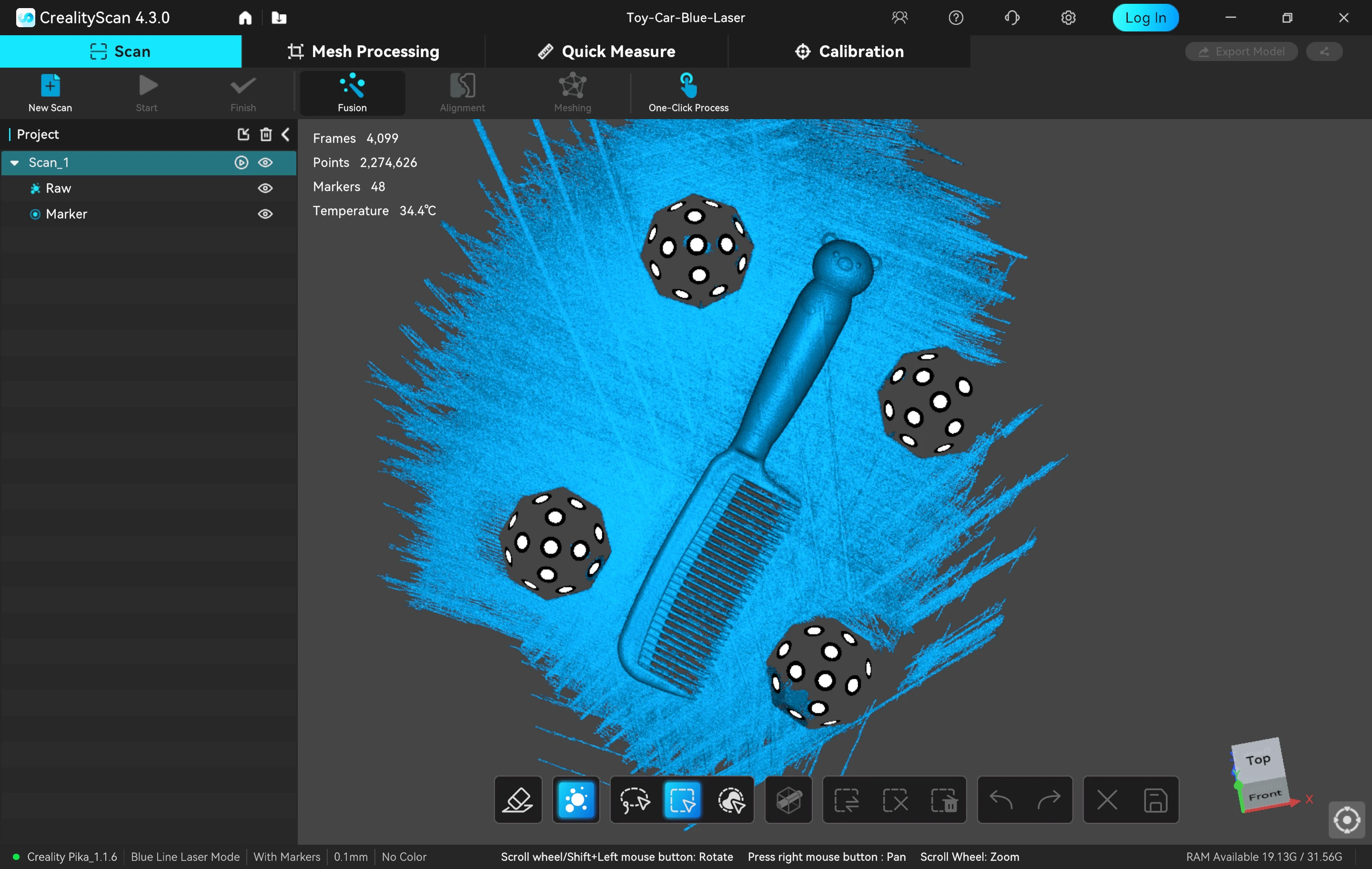This screenshot has width=1372, height=869.
Task: Click the Toy-Car-Blue-Laser project title
Action: pos(686,18)
